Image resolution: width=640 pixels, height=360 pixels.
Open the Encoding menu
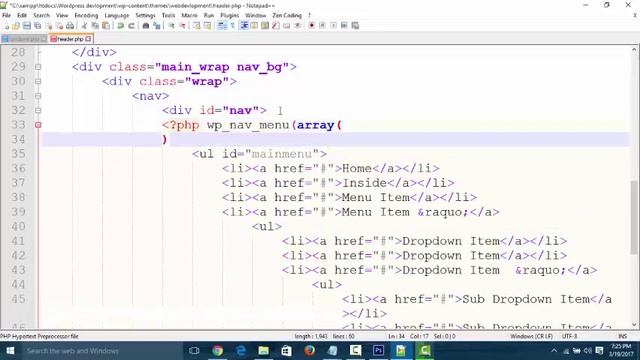coord(86,15)
